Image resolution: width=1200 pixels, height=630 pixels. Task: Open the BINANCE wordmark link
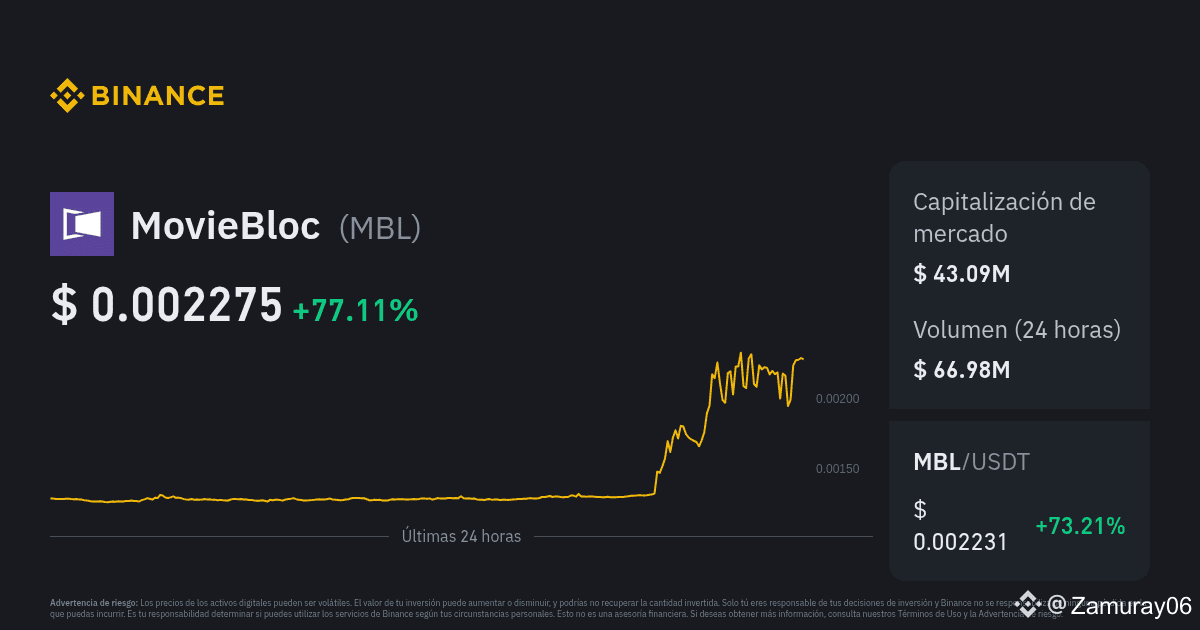pyautogui.click(x=158, y=96)
